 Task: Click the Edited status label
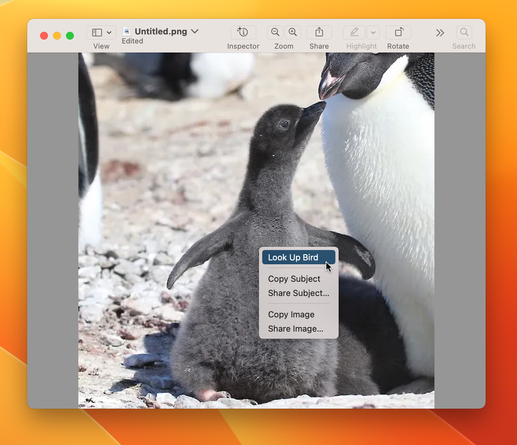point(132,41)
